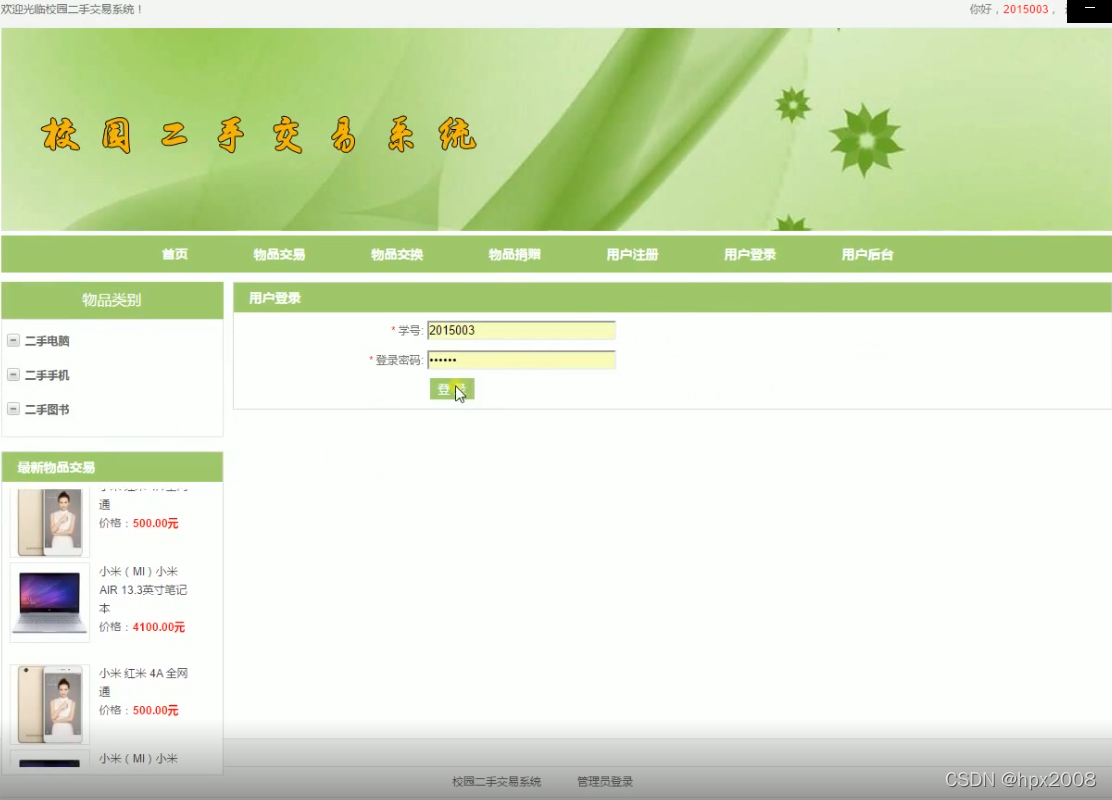Click the 最新物品交易 panel header
This screenshot has width=1112, height=800.
[x=112, y=467]
